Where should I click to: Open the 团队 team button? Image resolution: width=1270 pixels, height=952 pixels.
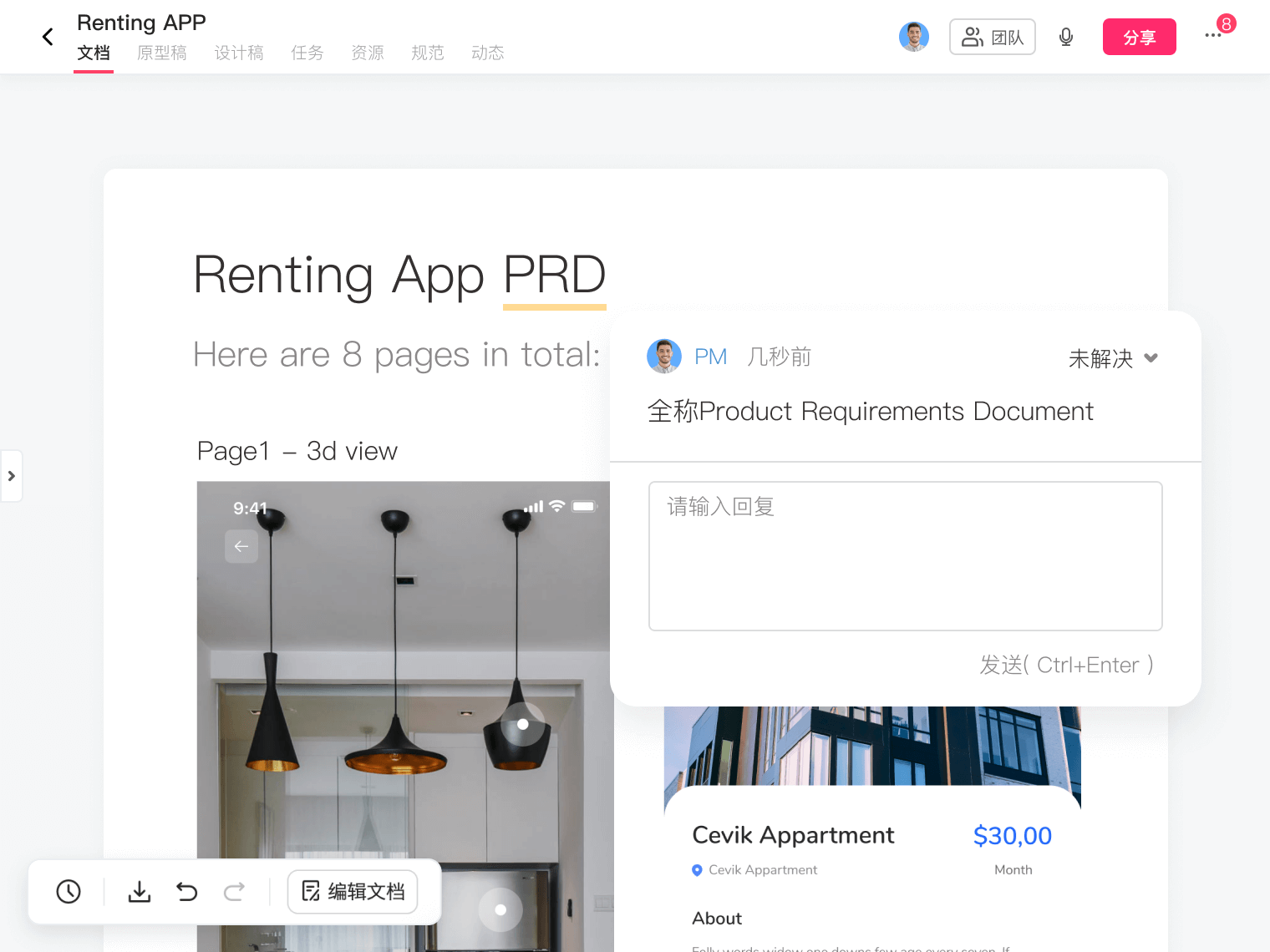[993, 37]
